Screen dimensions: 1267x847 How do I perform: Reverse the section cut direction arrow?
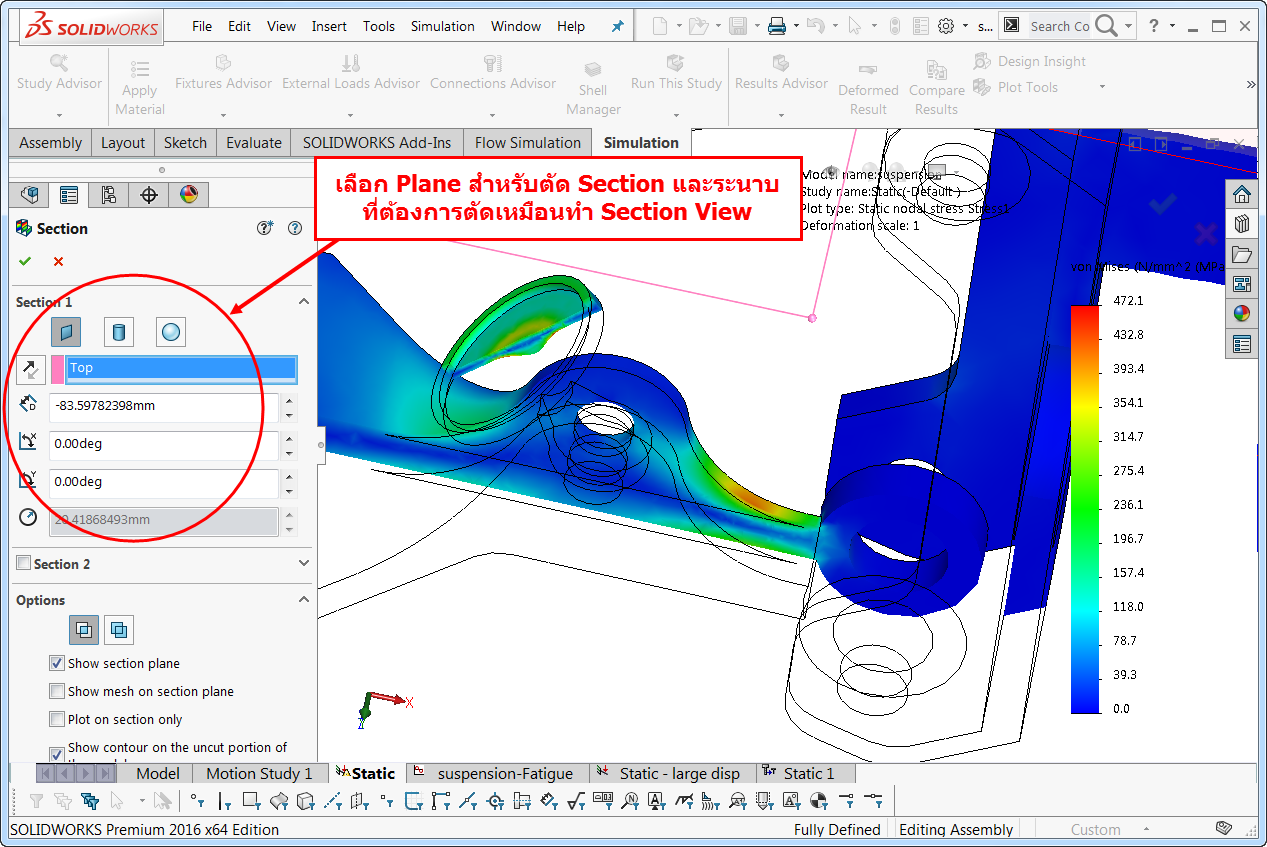click(29, 369)
